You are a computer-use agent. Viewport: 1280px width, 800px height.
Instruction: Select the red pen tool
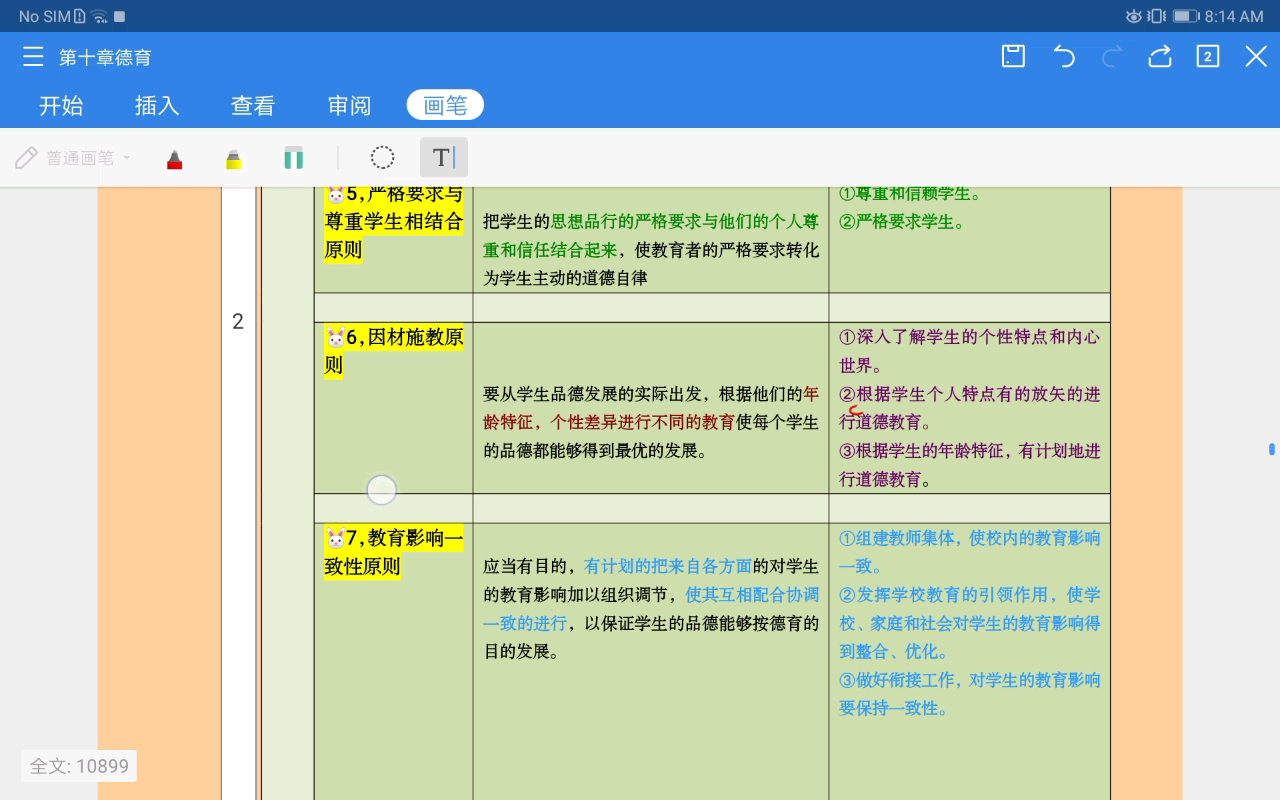175,158
